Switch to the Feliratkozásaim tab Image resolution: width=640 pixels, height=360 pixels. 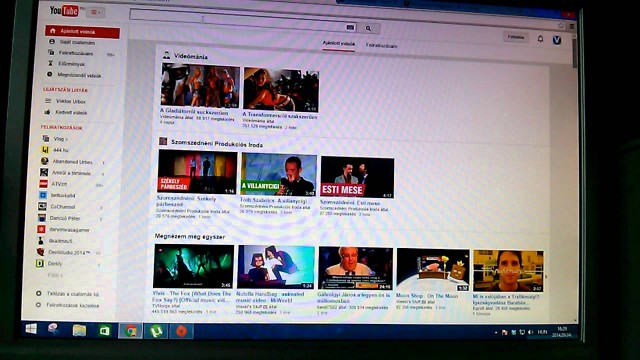tap(381, 46)
